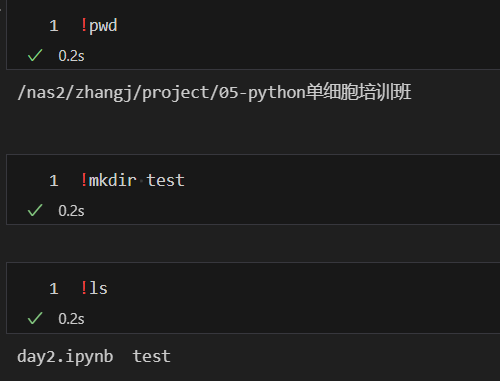500x381 pixels.
Task: Select line number 1 of the mkdir cell
Action: [x=54, y=181]
